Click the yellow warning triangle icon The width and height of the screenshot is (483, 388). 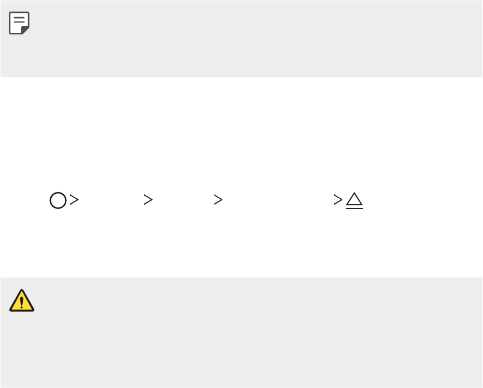[x=22, y=301]
